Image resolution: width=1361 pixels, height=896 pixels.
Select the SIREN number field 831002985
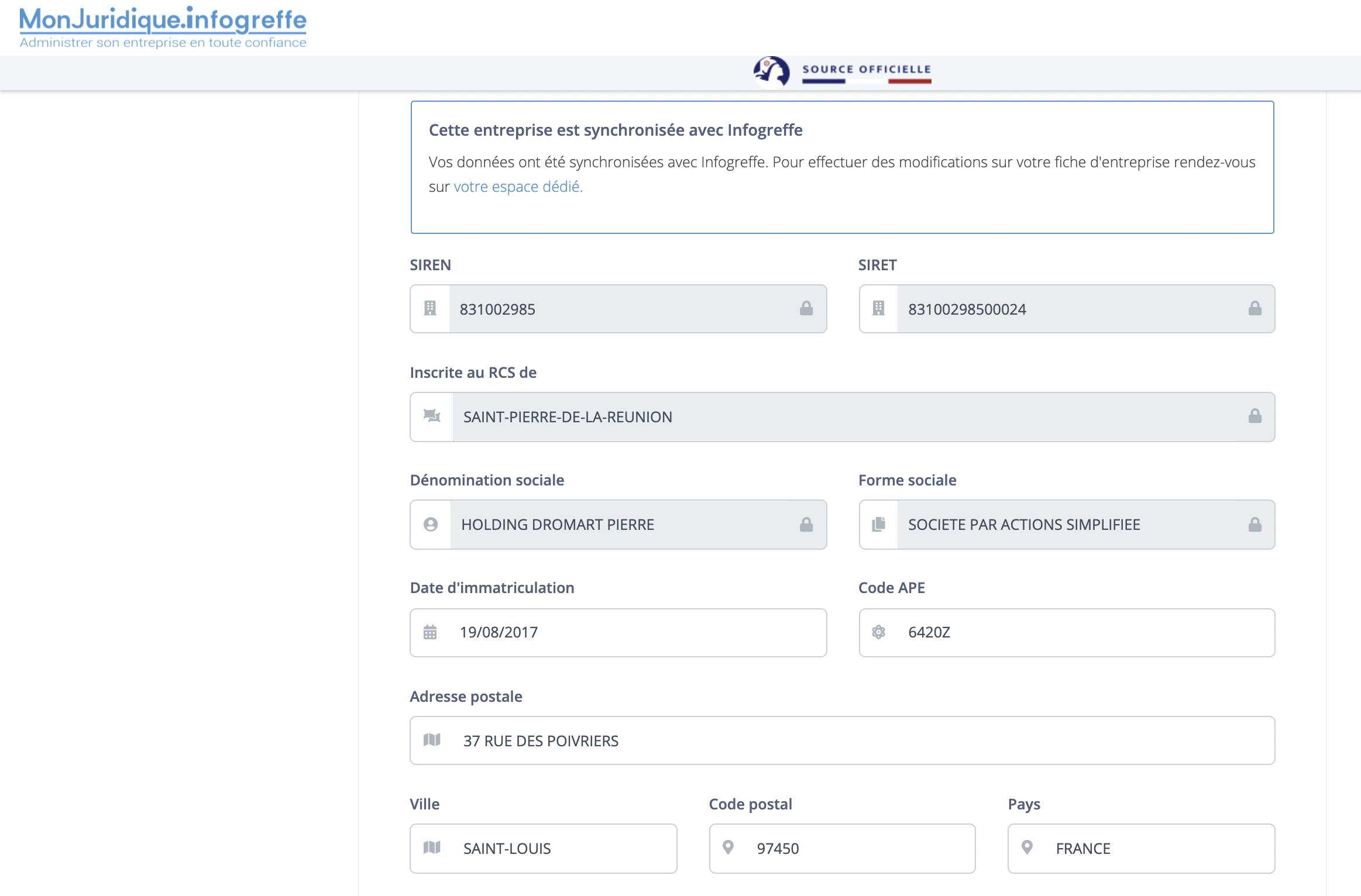tap(618, 309)
